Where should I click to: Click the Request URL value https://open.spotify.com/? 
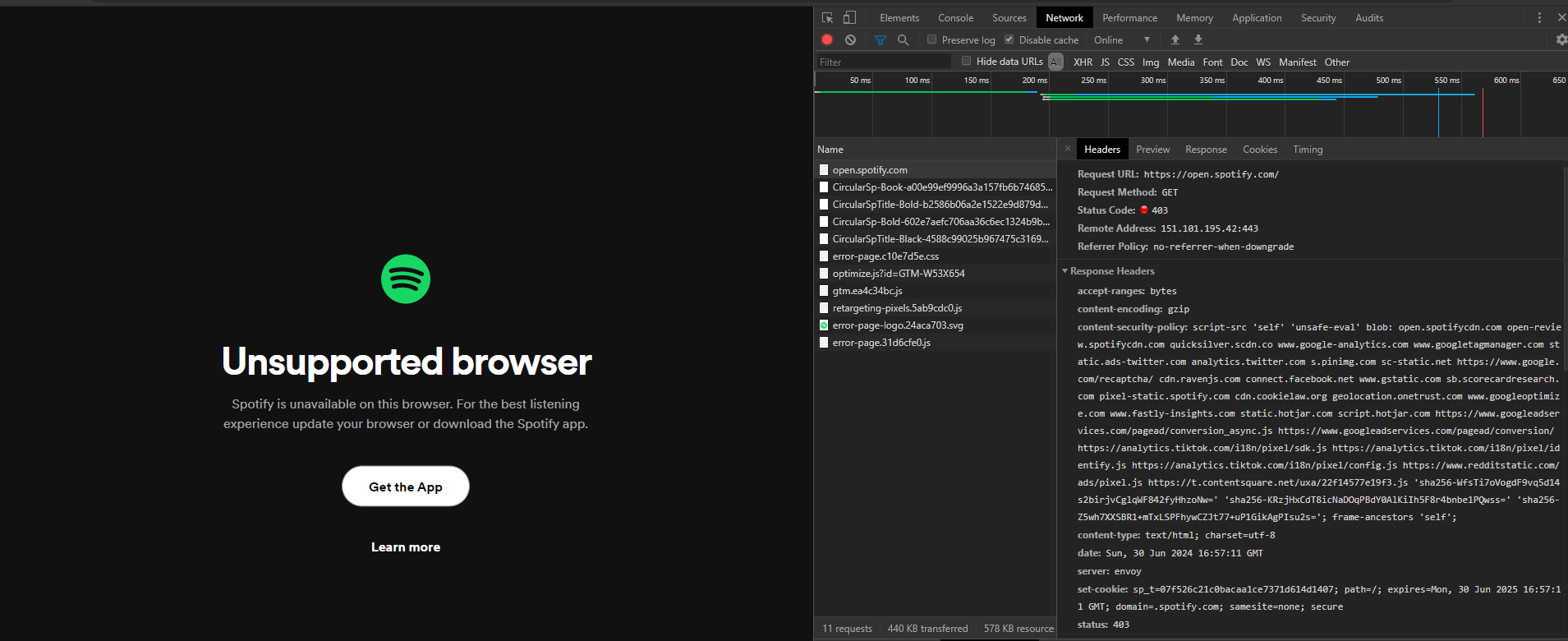(1212, 174)
